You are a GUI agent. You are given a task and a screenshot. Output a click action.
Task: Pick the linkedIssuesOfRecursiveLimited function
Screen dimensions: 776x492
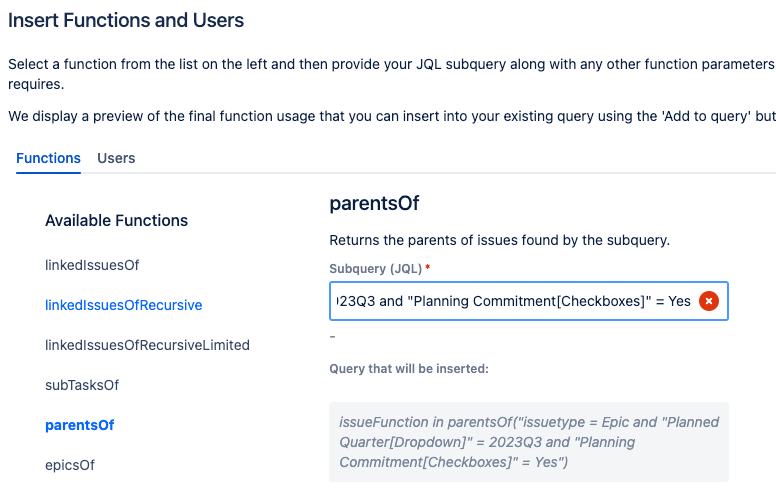pos(147,345)
